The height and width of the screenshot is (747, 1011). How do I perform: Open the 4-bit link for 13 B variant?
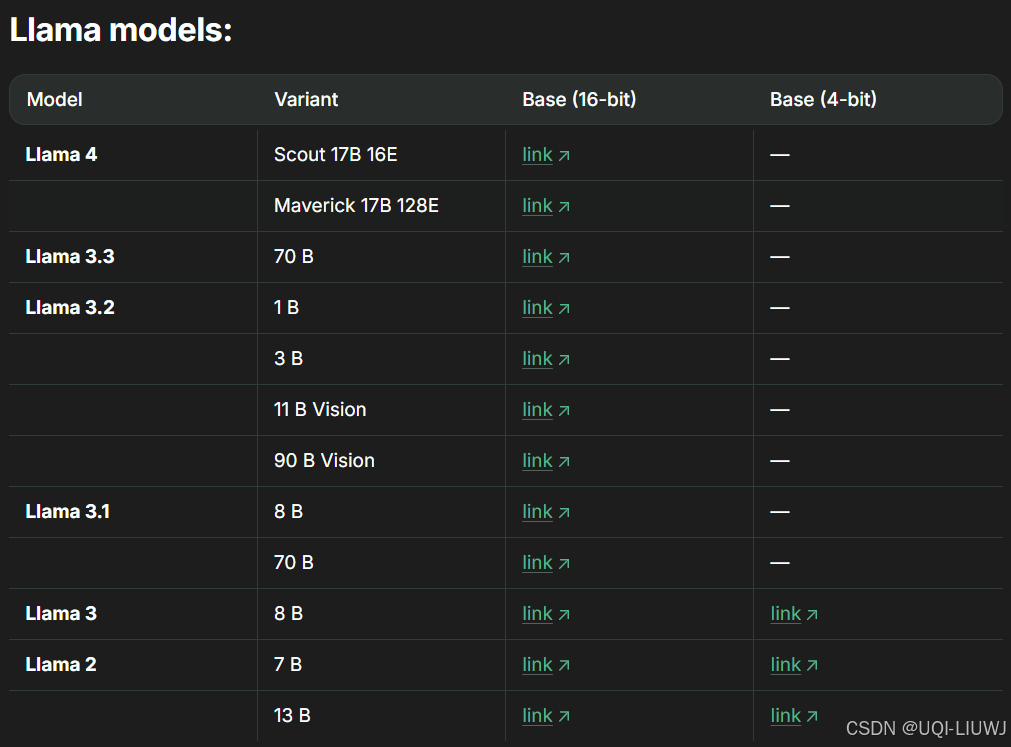(x=794, y=715)
